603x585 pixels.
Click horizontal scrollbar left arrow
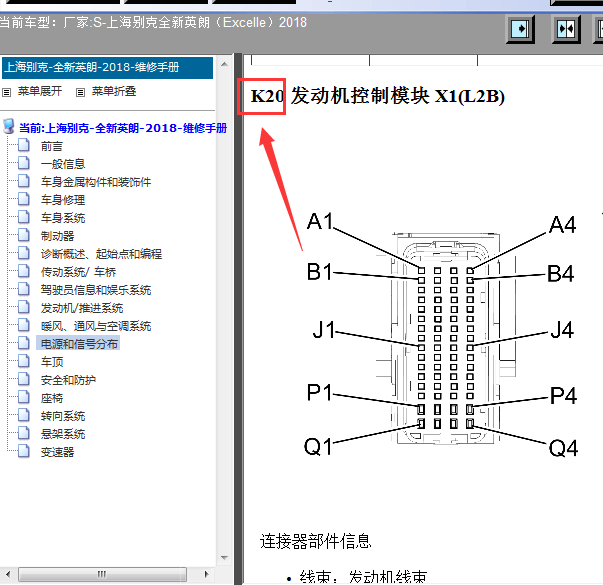tap(8, 575)
